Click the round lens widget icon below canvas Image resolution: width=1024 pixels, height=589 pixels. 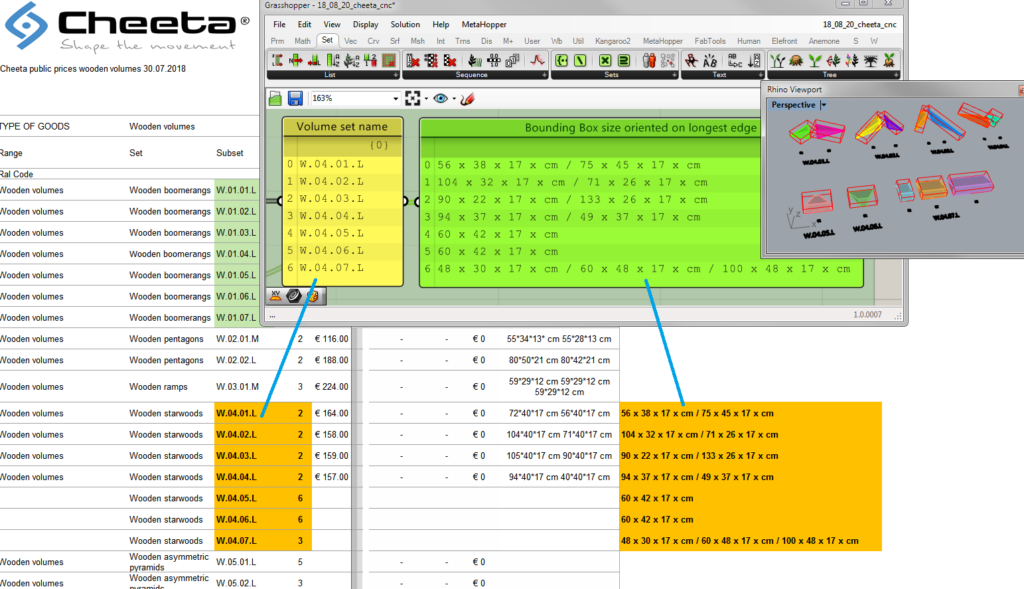tap(294, 296)
